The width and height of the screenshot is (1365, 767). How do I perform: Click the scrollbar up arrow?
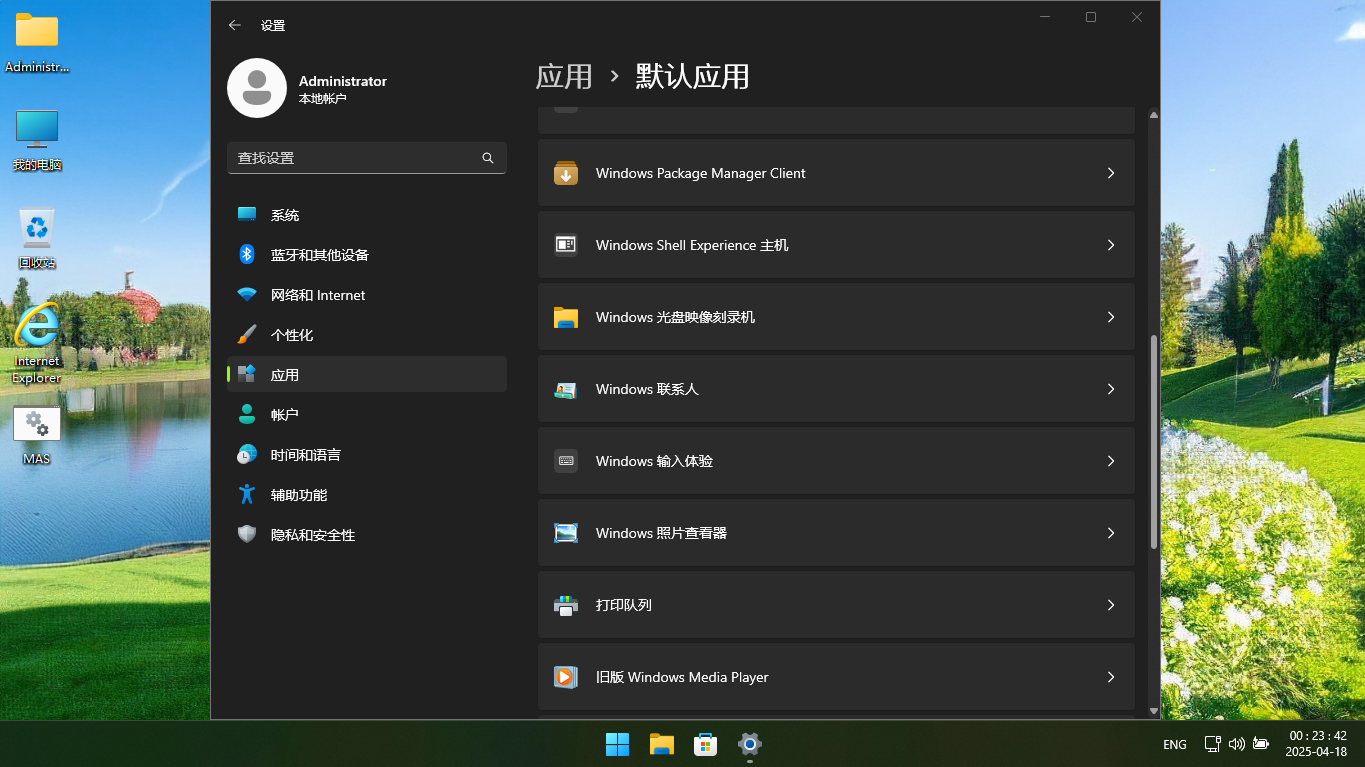1154,115
